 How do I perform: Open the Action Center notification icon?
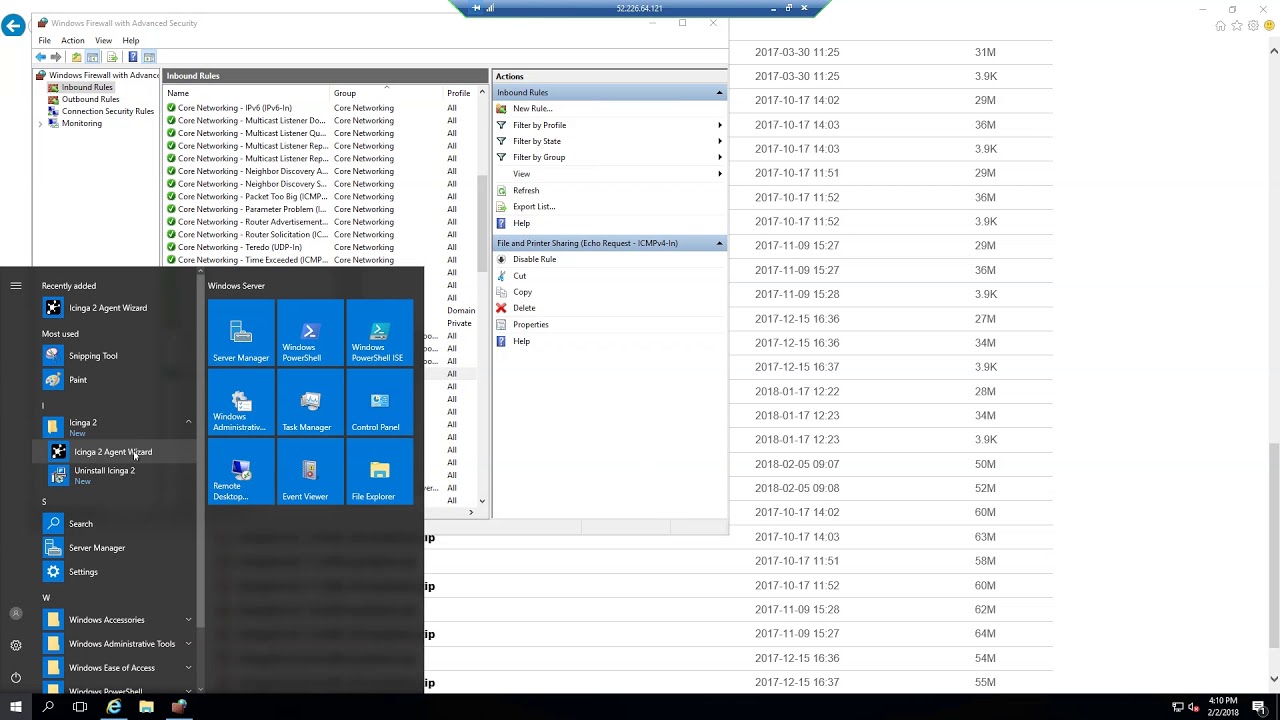click(1259, 707)
